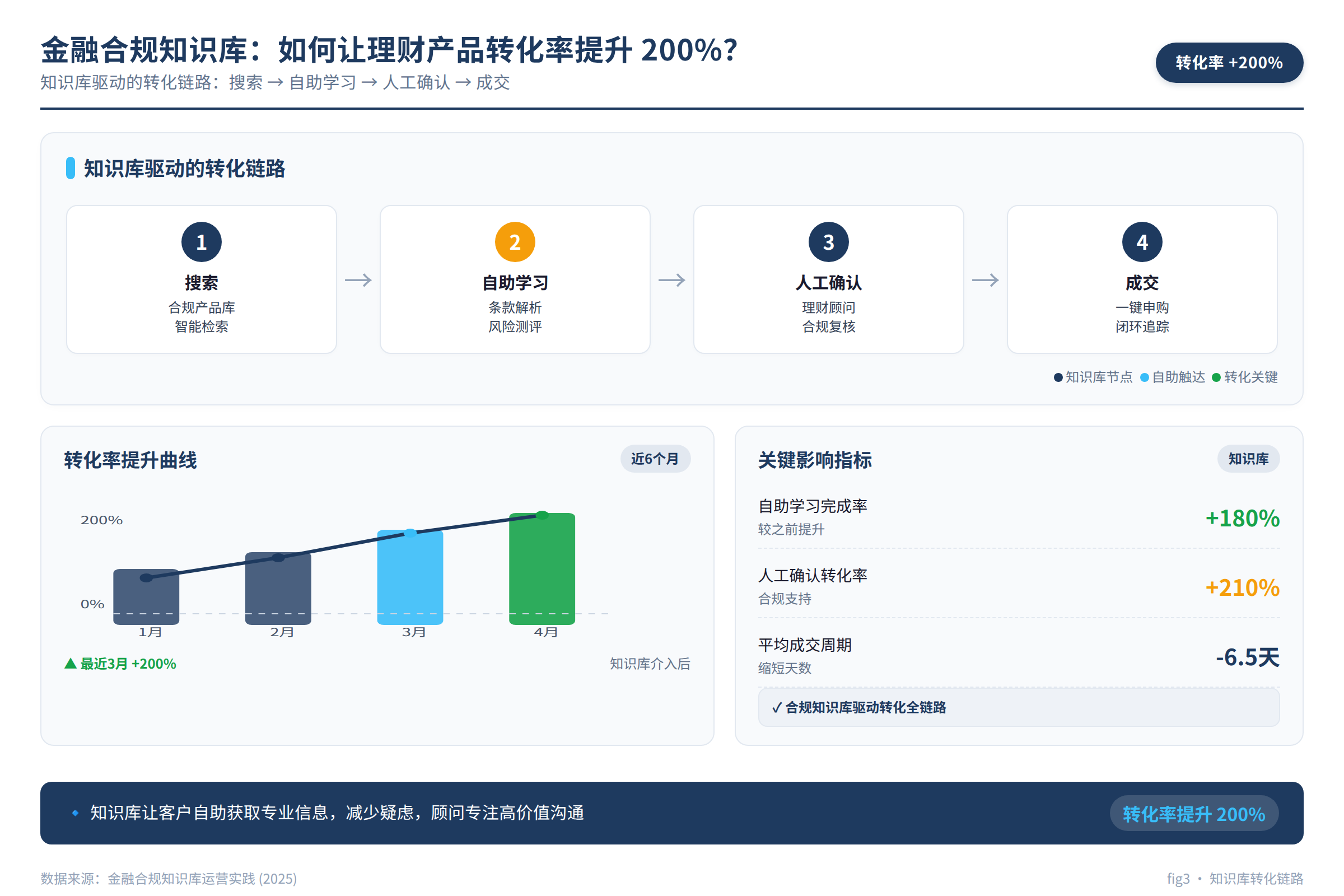Select the 1月 bar in the chart
Screen dimensions: 1344x896
pyautogui.click(x=146, y=596)
